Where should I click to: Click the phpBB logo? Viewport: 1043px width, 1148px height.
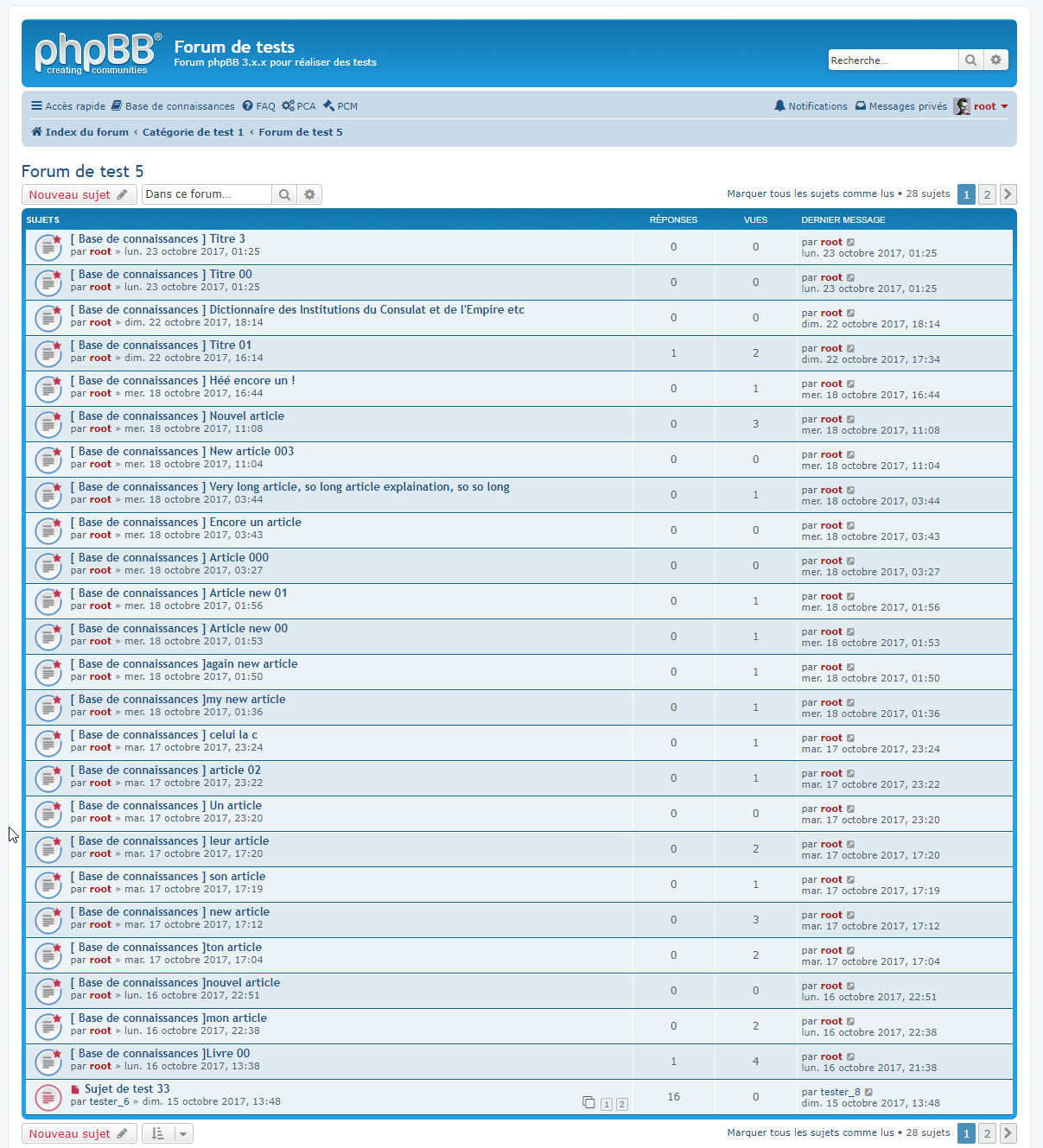click(97, 54)
